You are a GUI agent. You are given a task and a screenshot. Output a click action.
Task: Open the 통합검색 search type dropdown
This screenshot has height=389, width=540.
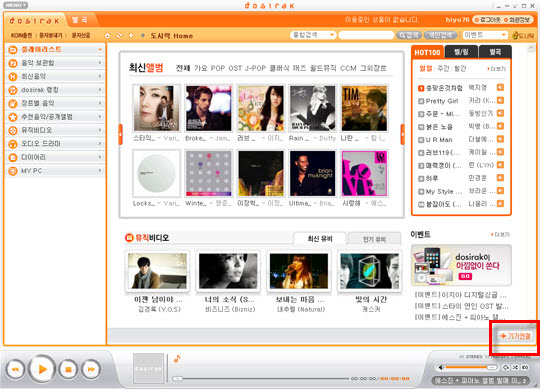[313, 35]
